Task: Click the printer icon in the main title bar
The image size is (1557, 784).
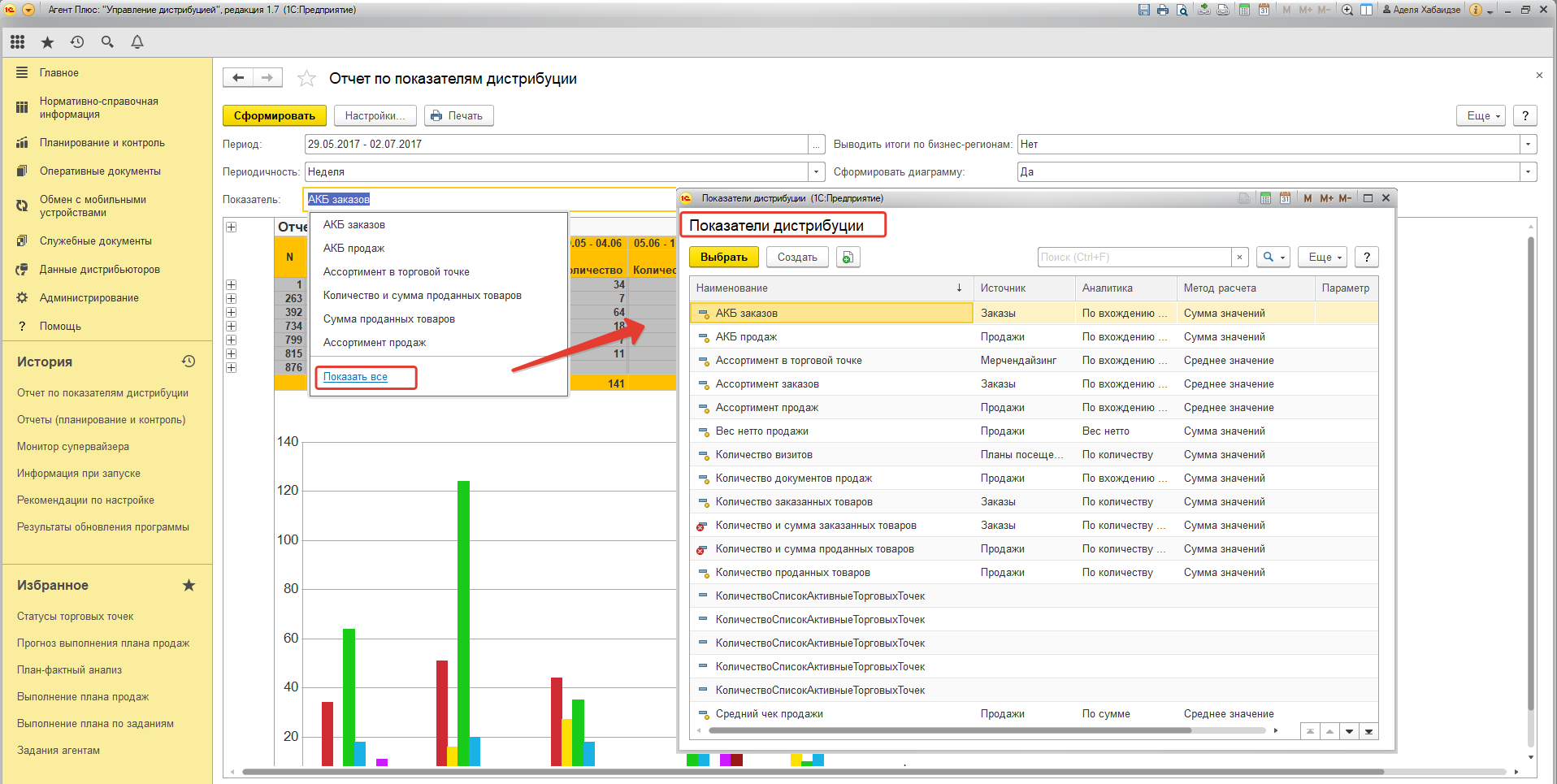Action: 1163,10
